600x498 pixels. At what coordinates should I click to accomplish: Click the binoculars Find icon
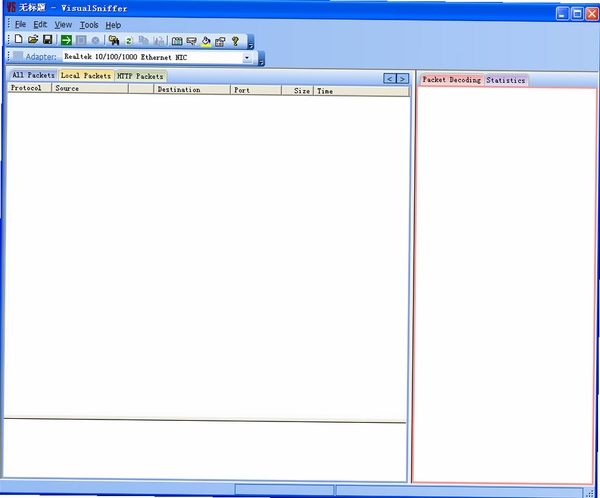click(114, 40)
